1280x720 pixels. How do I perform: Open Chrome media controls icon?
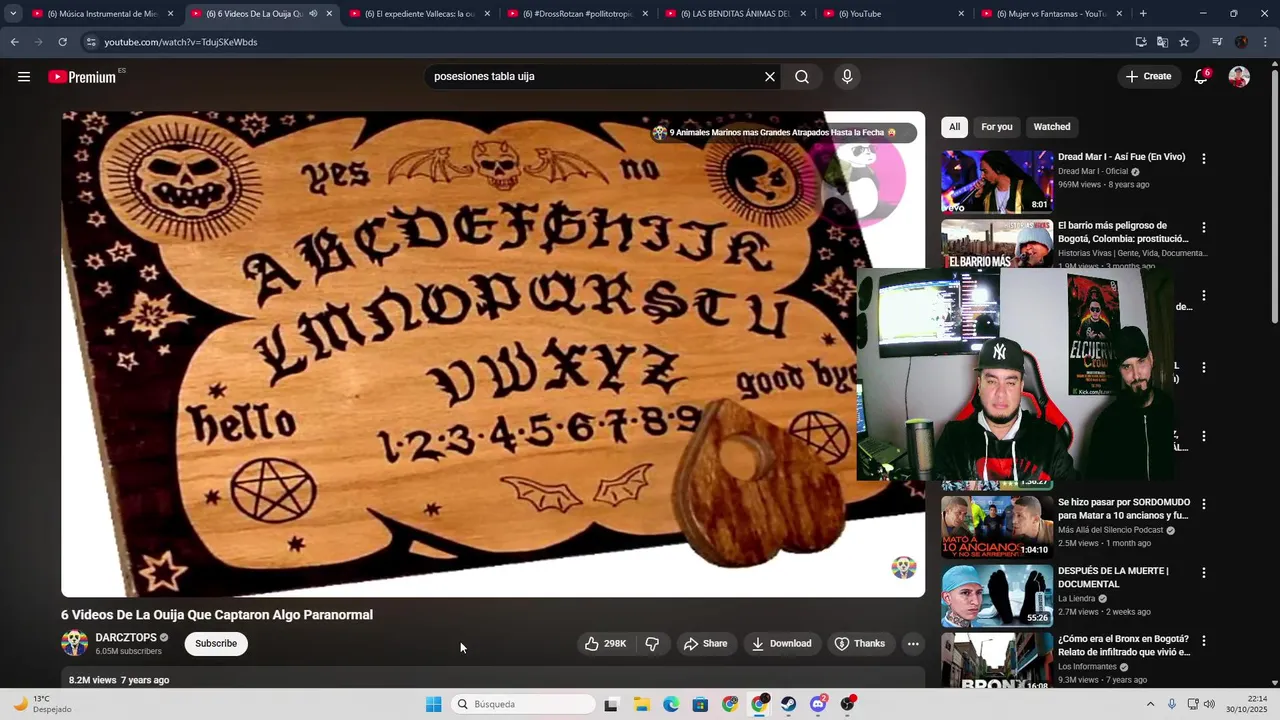coord(1217,42)
